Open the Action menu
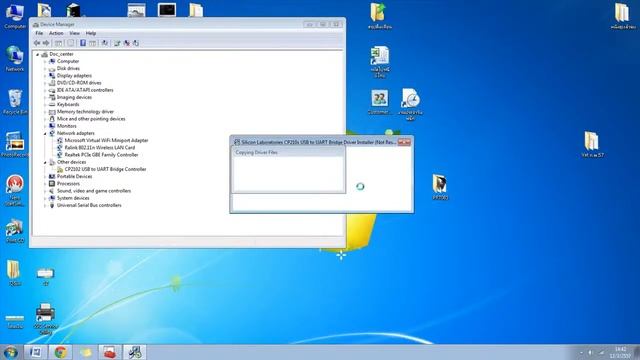This screenshot has width=640, height=360. 56,33
